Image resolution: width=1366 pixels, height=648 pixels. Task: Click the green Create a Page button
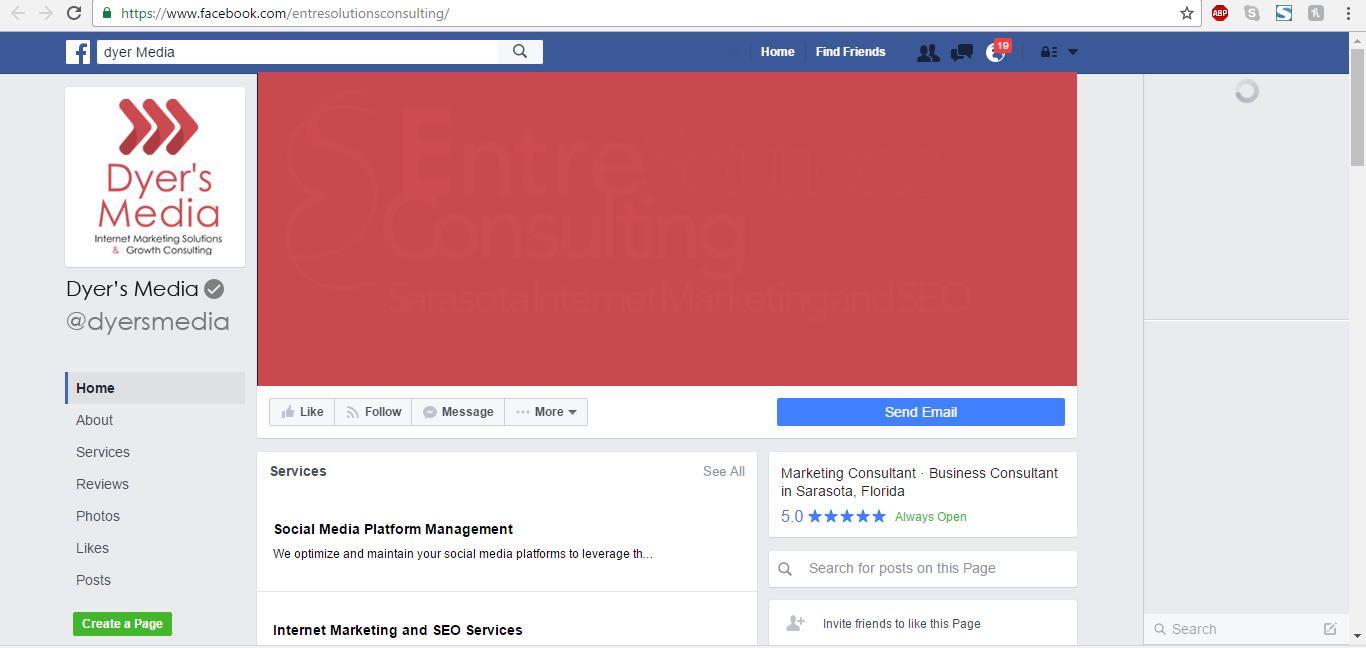coord(122,624)
